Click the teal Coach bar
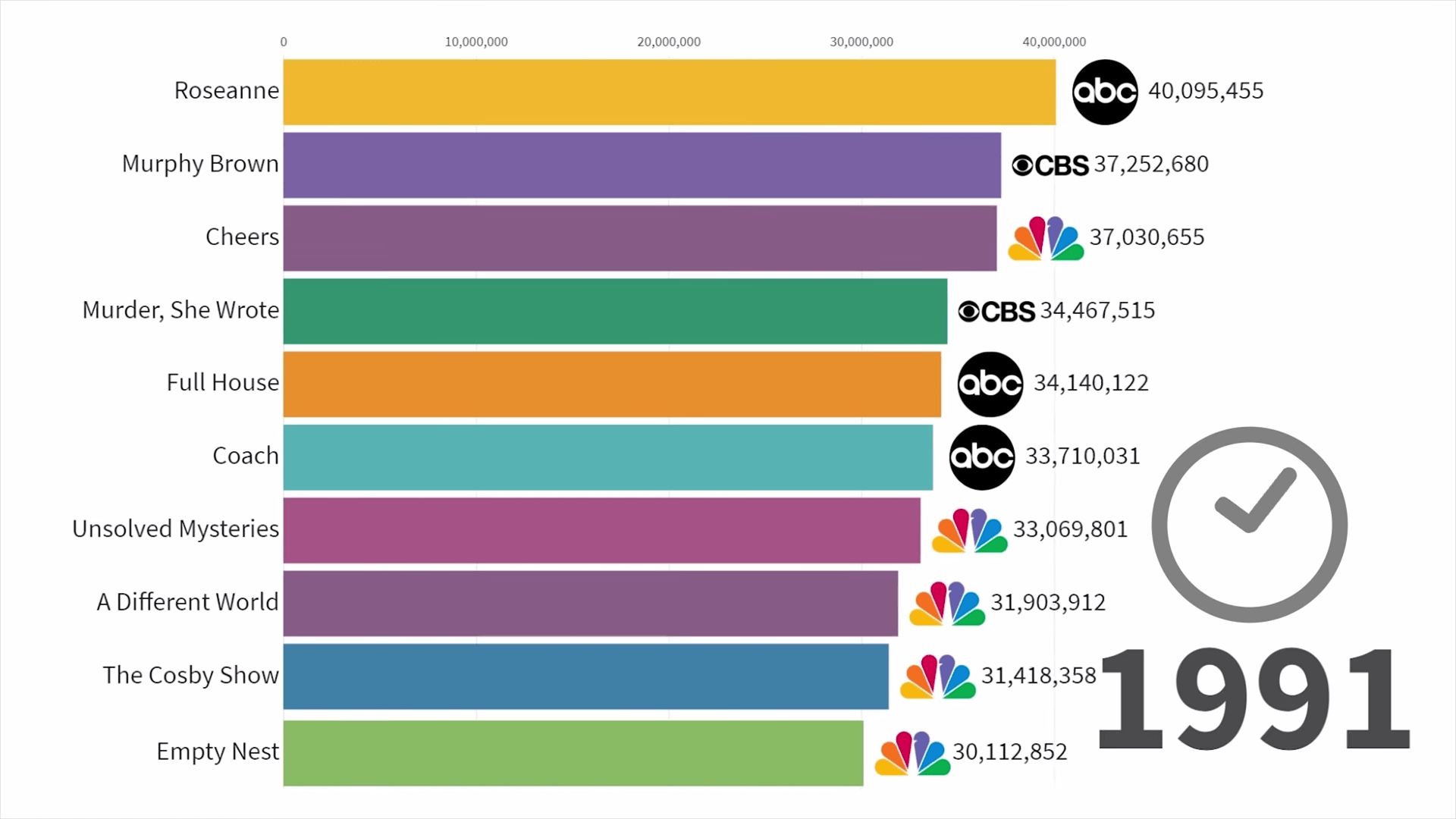This screenshot has height=819, width=1456. 607,457
